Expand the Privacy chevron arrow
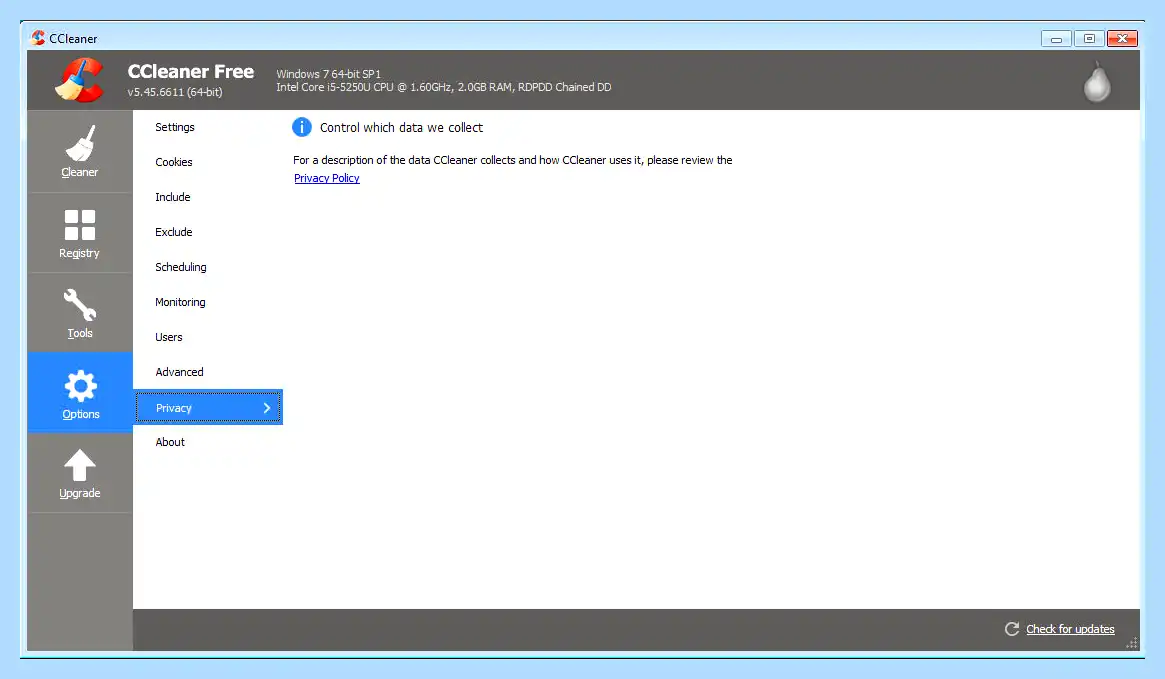This screenshot has height=679, width=1165. point(267,408)
